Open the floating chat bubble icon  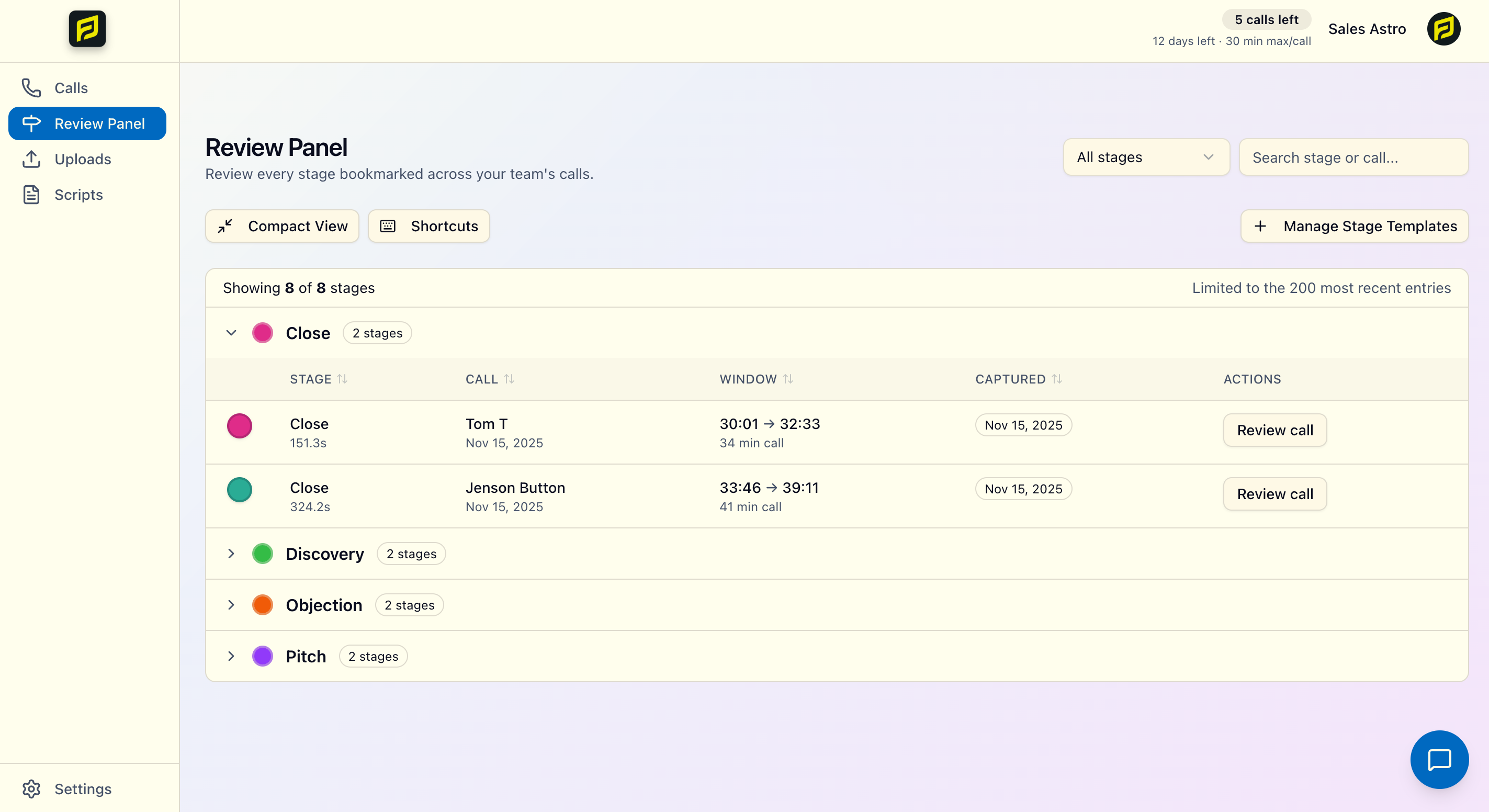(1439, 759)
